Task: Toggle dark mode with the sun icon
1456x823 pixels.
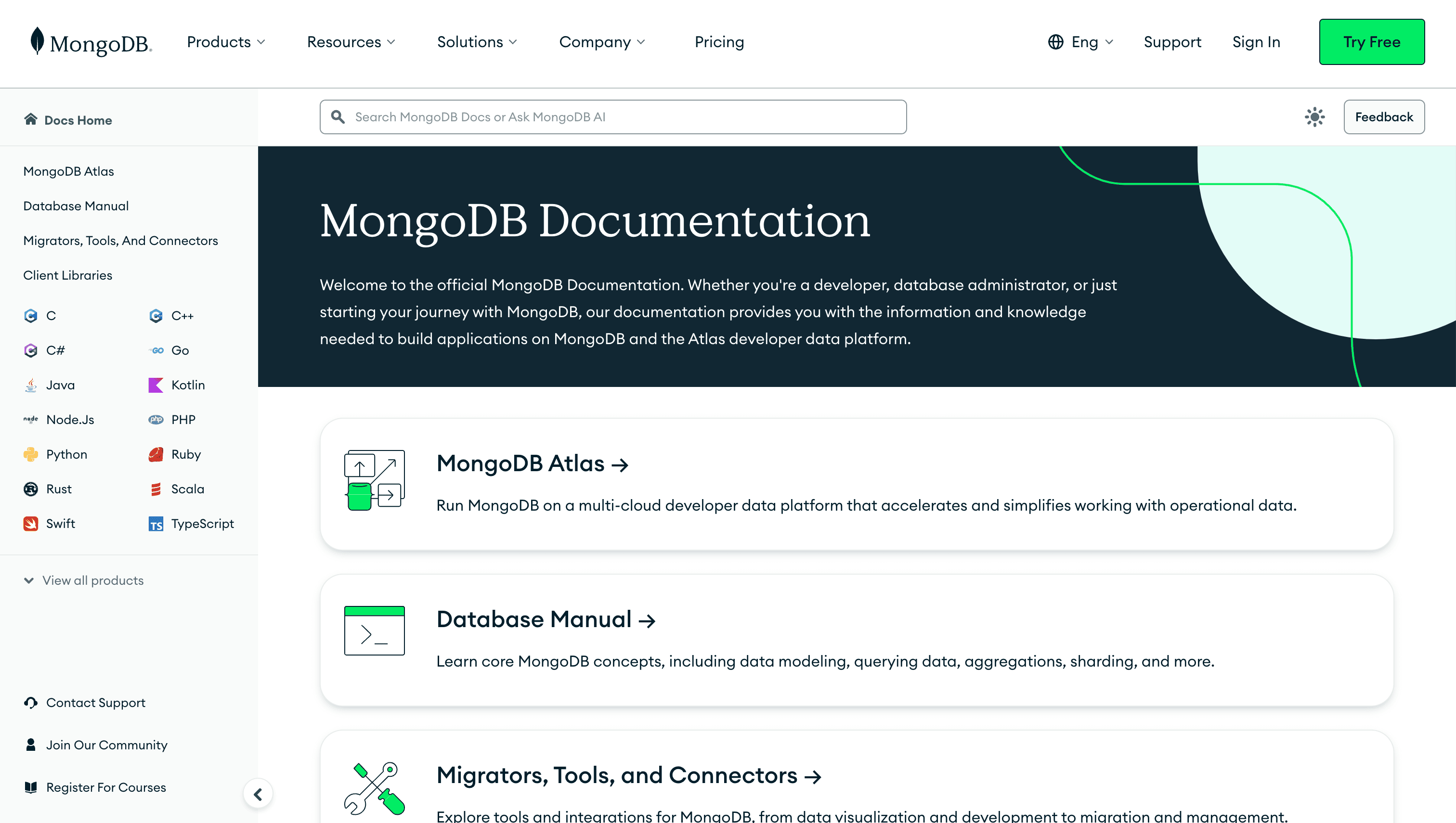Action: (1315, 116)
